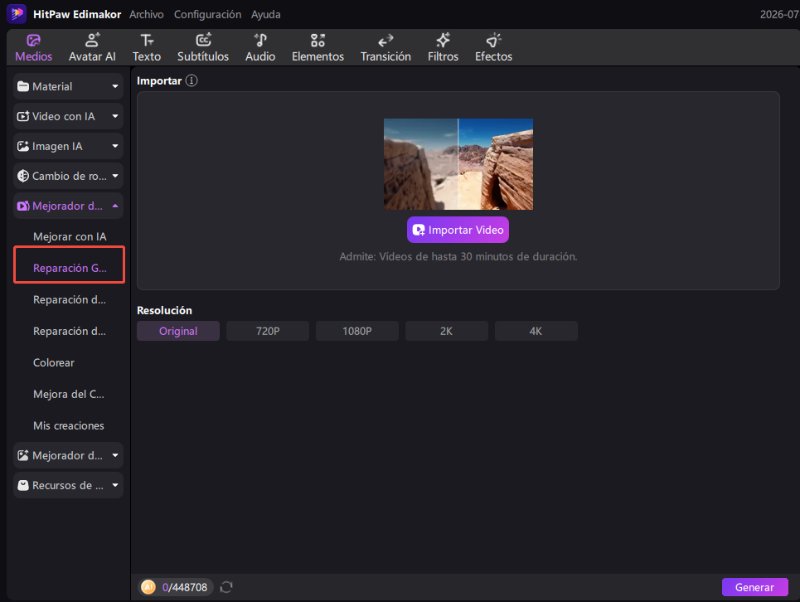Open the Filtros tab
This screenshot has width=800, height=602.
pyautogui.click(x=443, y=48)
